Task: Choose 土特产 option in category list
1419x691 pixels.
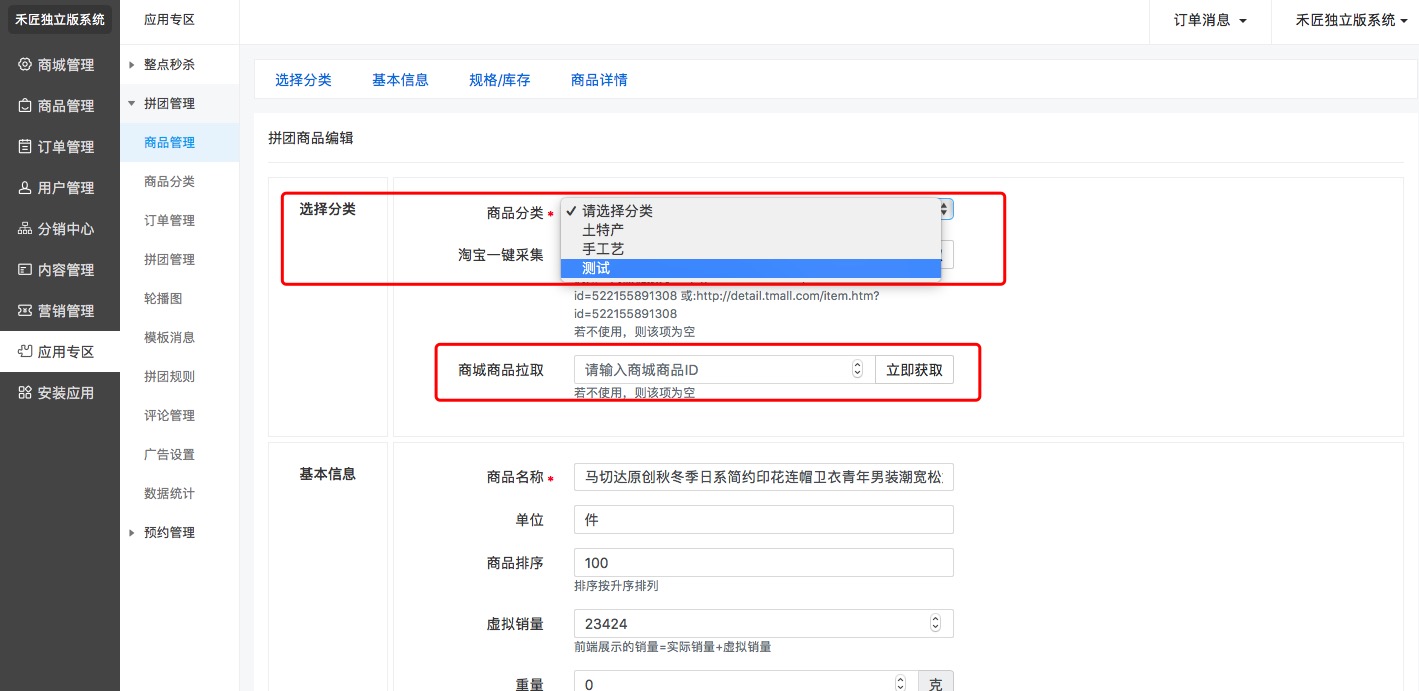Action: (x=603, y=230)
